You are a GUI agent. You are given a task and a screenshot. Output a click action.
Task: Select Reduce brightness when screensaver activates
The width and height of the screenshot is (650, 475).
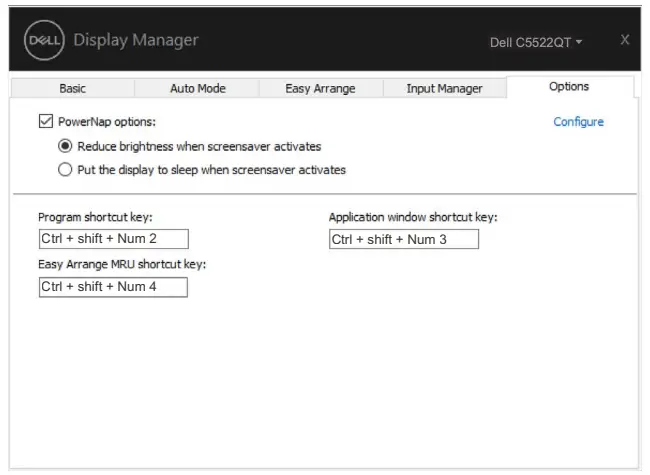[x=66, y=146]
